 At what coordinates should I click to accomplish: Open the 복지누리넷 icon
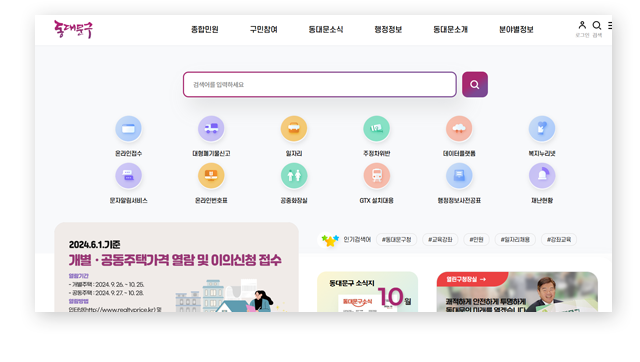542,129
